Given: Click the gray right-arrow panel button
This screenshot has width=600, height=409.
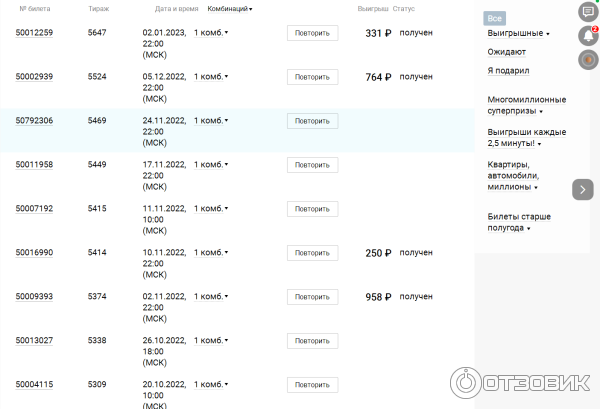Looking at the screenshot, I should pyautogui.click(x=583, y=189).
